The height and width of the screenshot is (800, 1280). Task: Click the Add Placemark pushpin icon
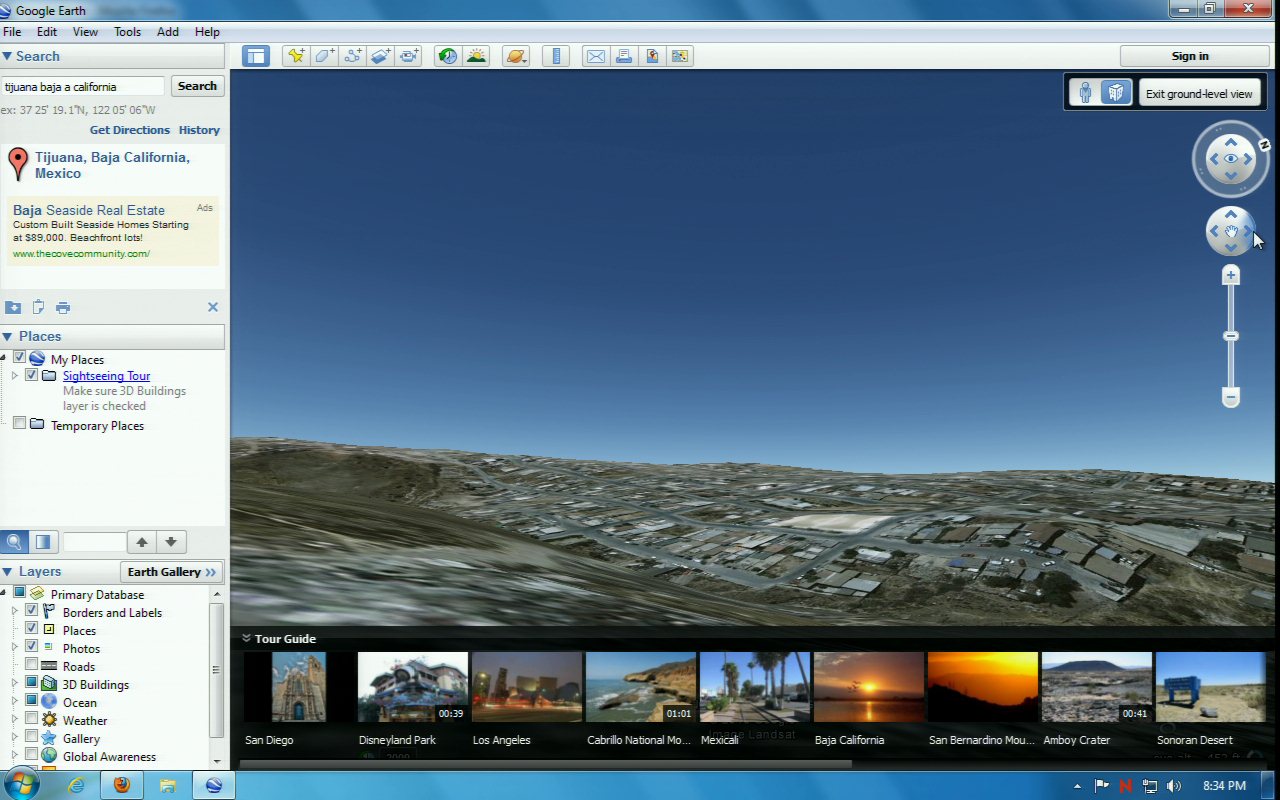click(x=296, y=56)
